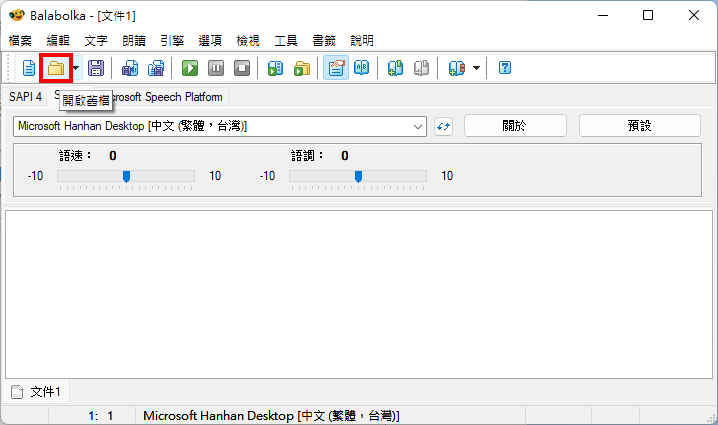The image size is (718, 425).
Task: Click the AB book dictionary icon
Action: coord(362,68)
